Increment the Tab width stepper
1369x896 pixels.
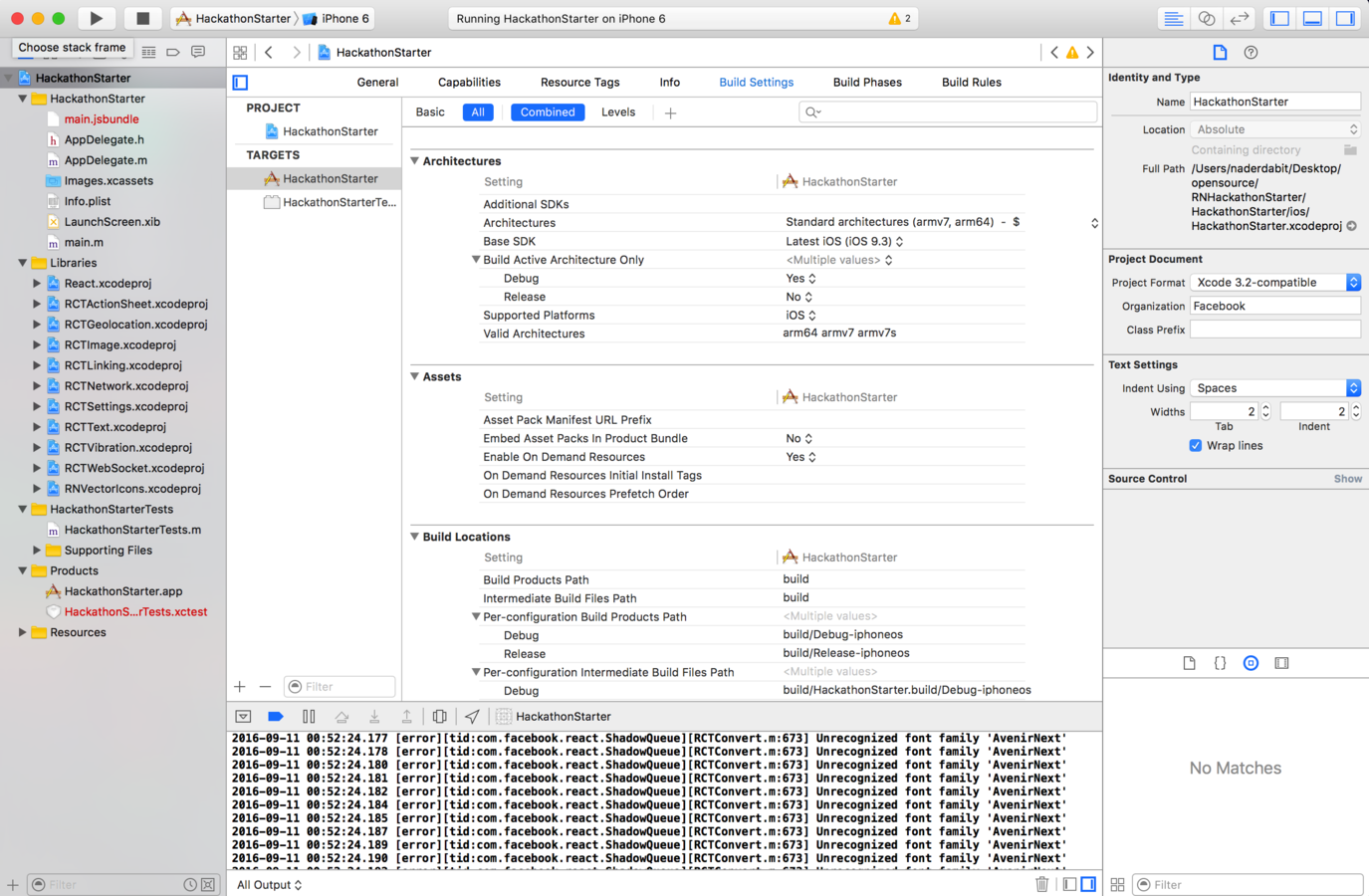[x=1265, y=407]
